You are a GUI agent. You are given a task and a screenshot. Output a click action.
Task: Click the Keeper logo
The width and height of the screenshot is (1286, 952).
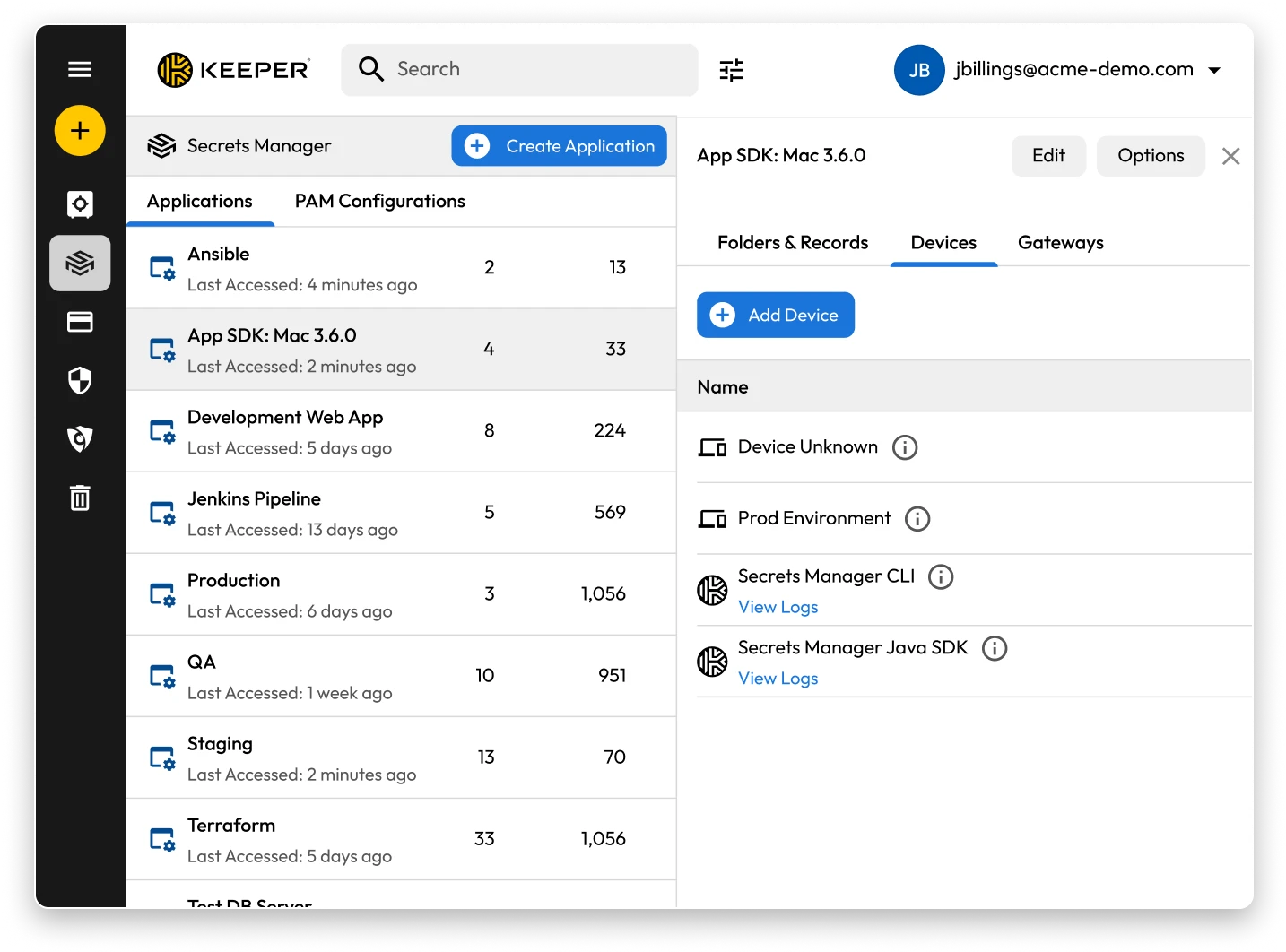point(234,70)
